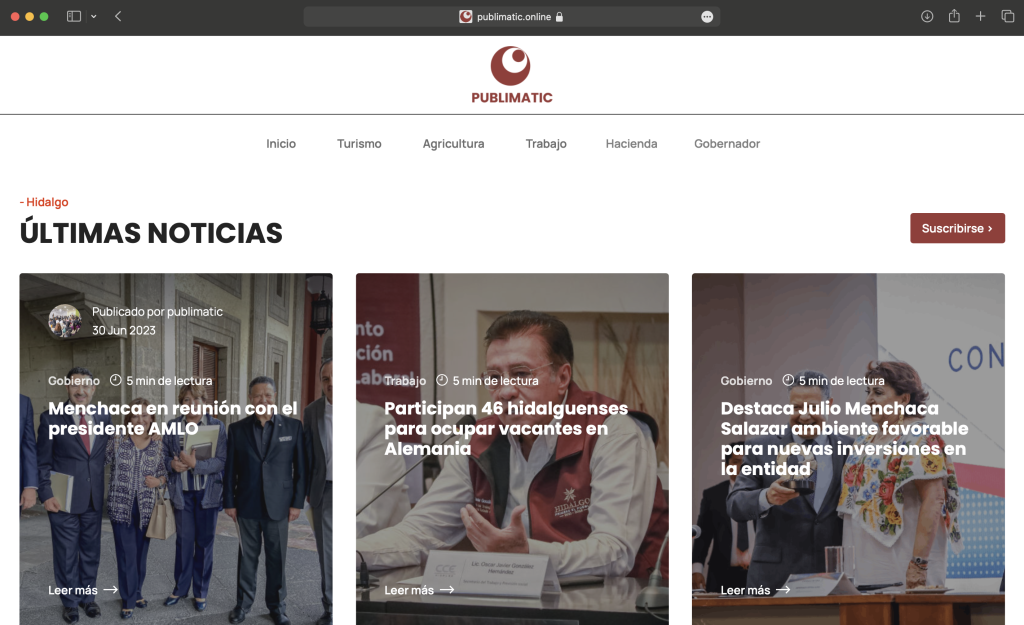
Task: Click Leer más on the AMLO article
Action: pyautogui.click(x=83, y=590)
